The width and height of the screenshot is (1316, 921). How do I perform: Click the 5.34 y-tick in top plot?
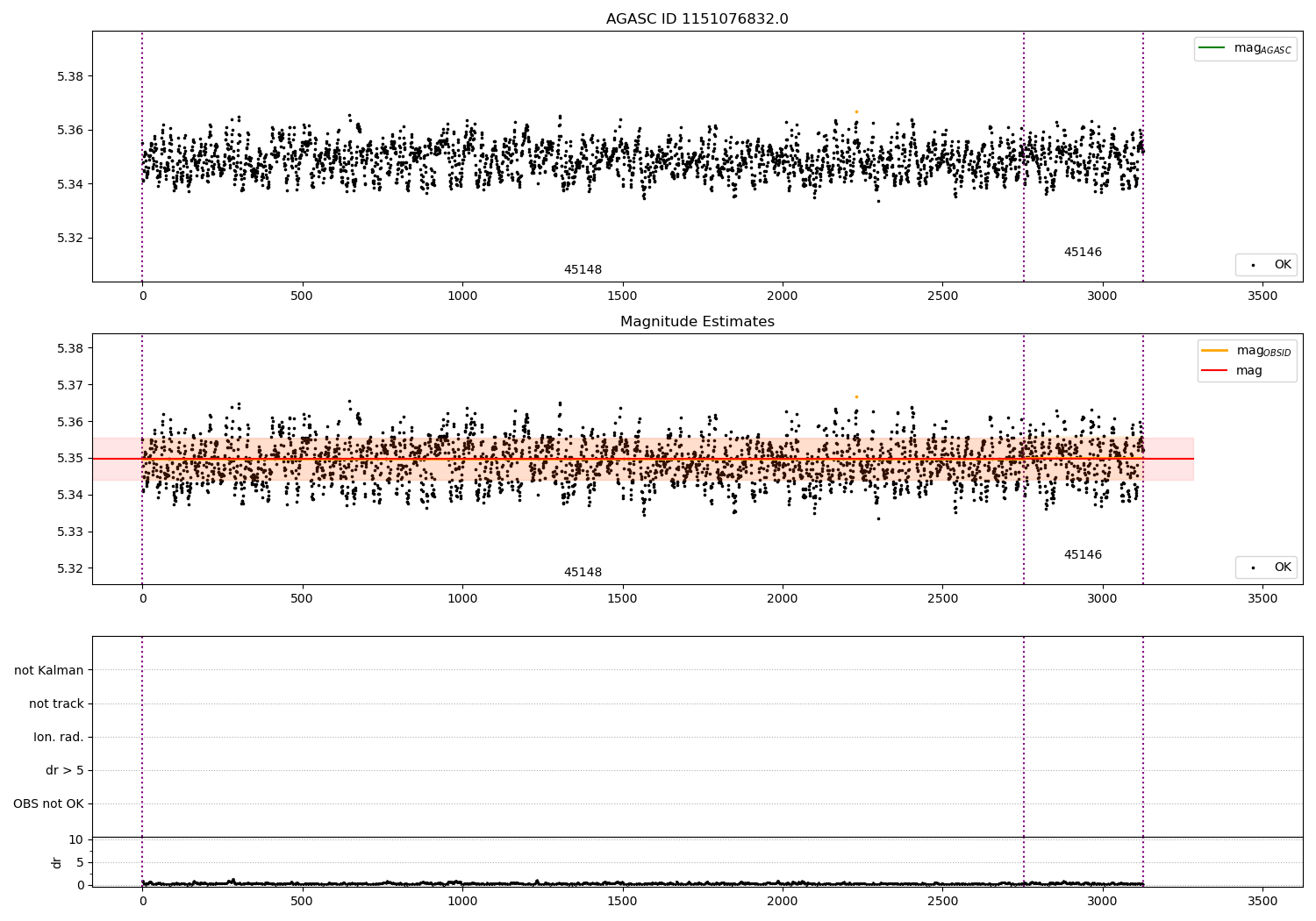click(x=70, y=185)
